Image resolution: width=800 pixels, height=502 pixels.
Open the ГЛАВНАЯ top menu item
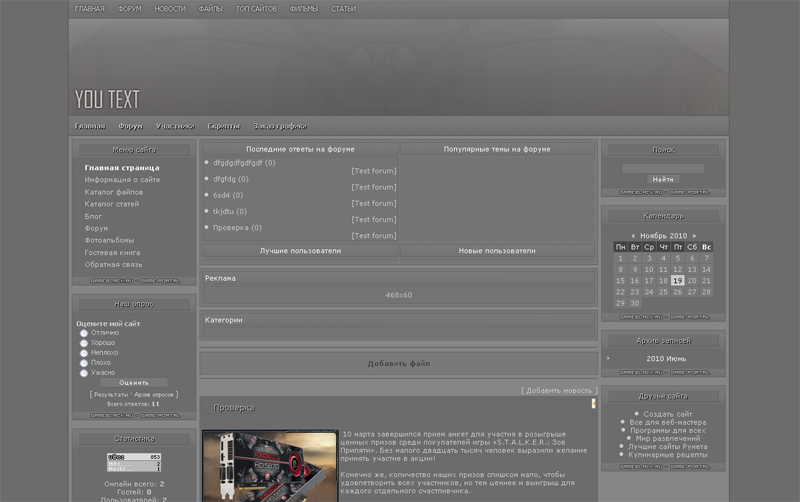[x=89, y=9]
